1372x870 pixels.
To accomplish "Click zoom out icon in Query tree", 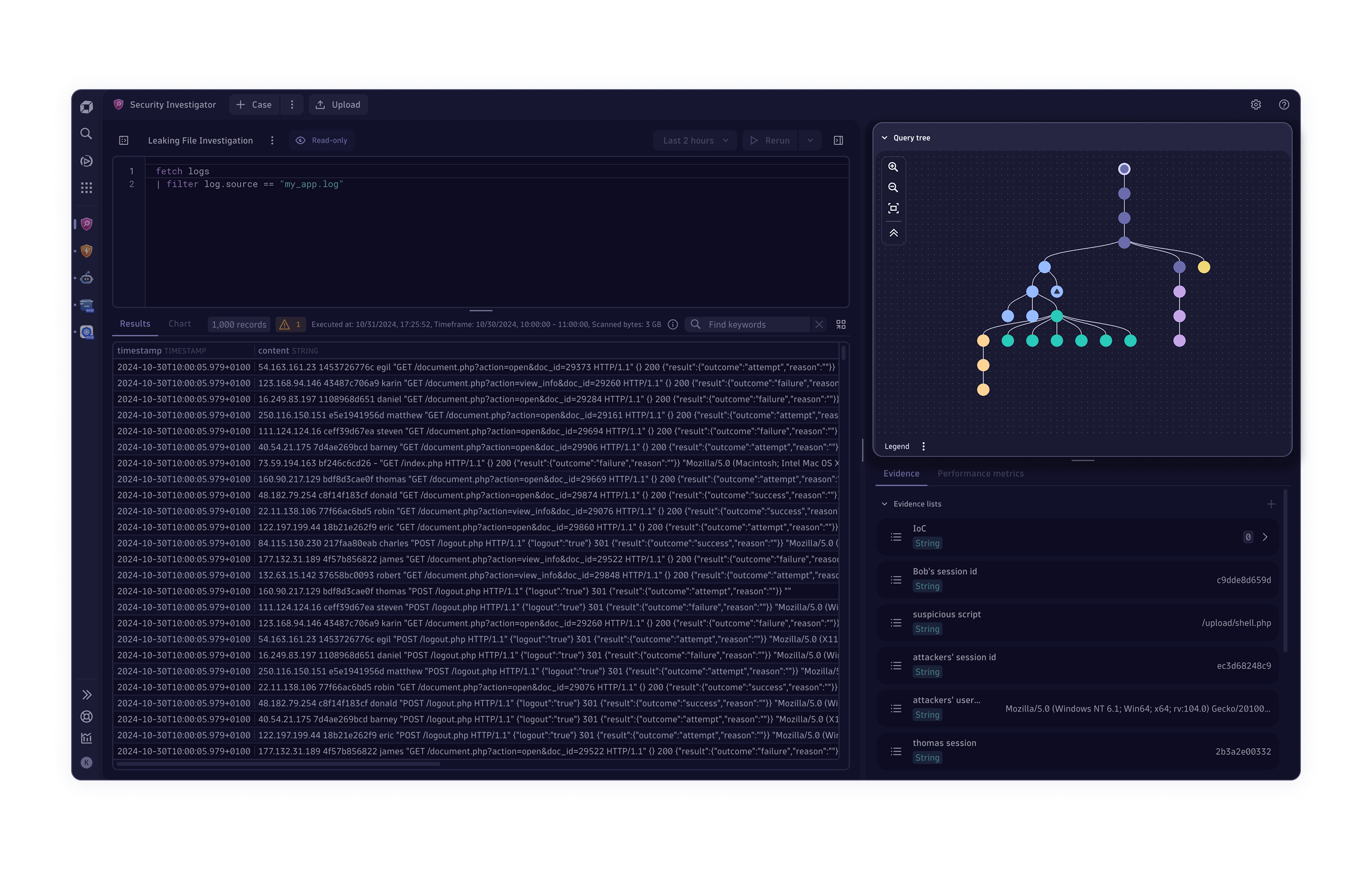I will (x=893, y=187).
